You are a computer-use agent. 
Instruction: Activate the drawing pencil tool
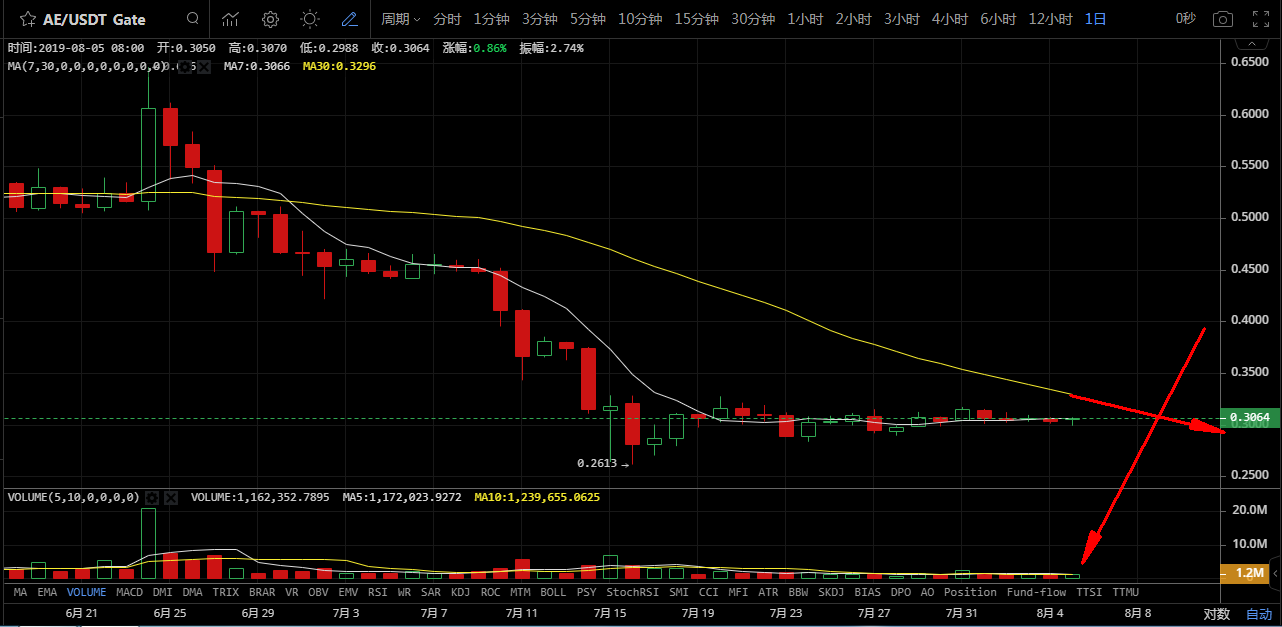click(349, 19)
